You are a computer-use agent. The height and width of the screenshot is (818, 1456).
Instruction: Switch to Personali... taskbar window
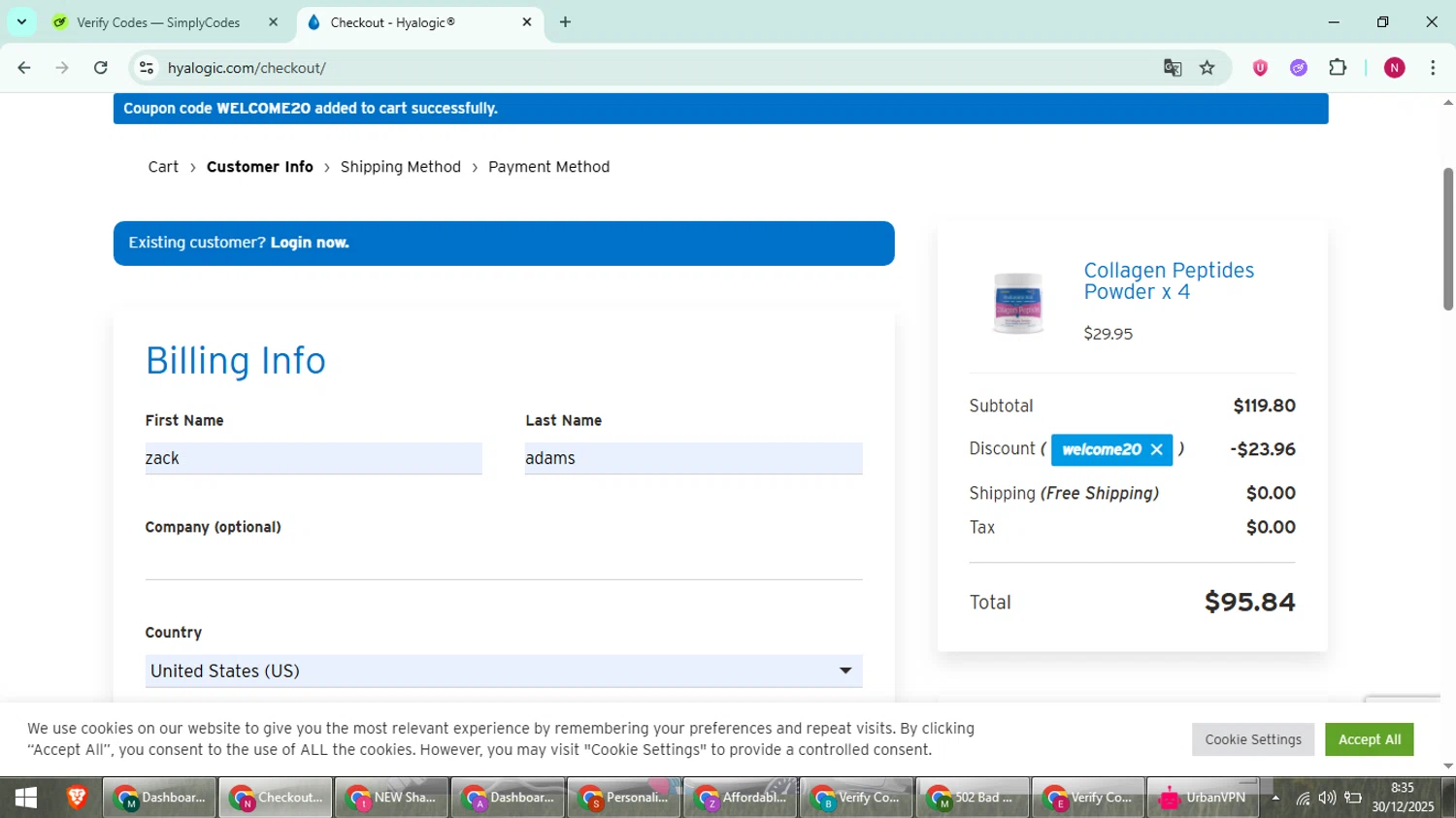(x=623, y=798)
